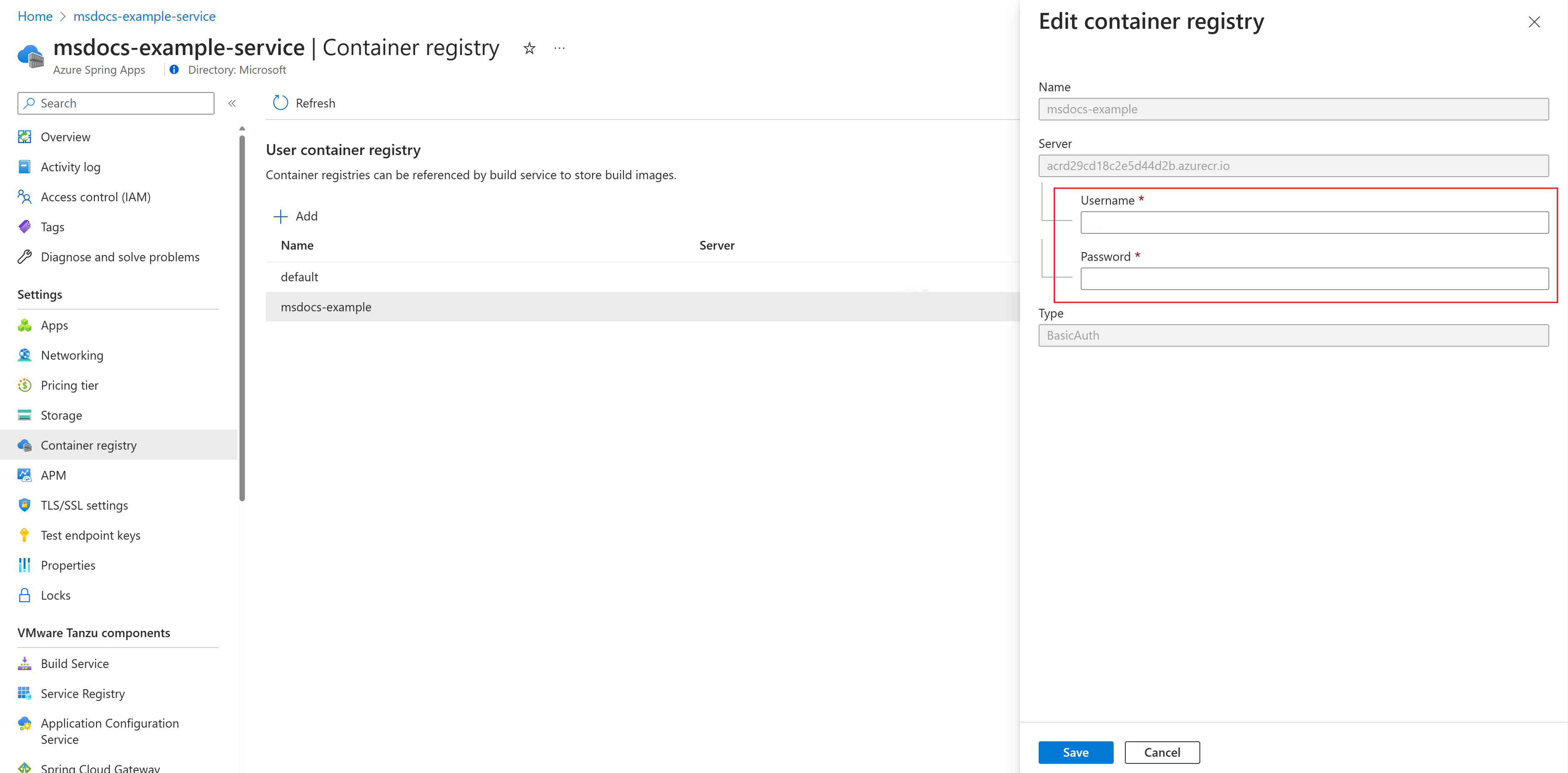Click the sidebar Search field
The width and height of the screenshot is (1568, 773).
(x=116, y=103)
